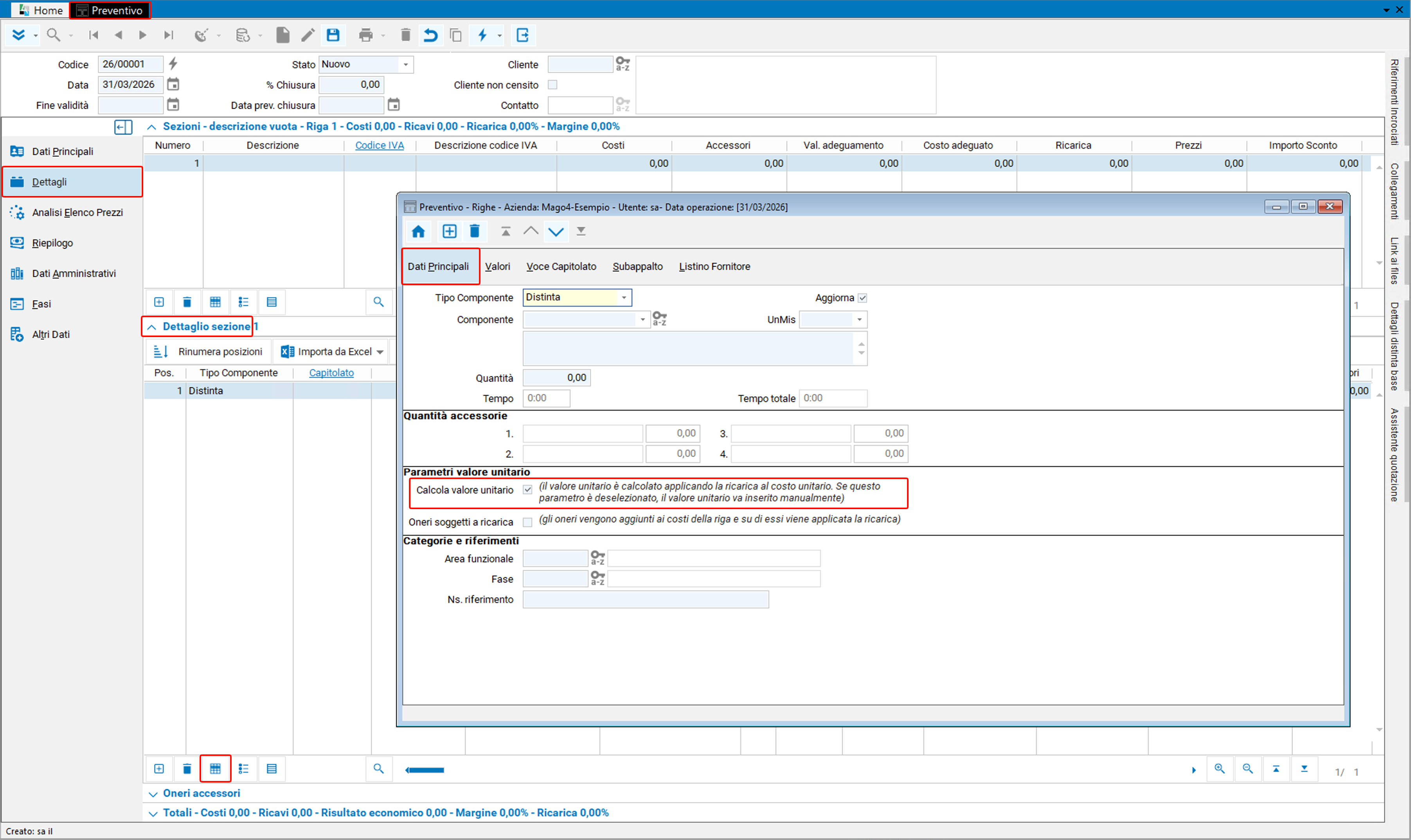Open Componente lookup key icon
This screenshot has height=840, width=1411.
pos(659,319)
